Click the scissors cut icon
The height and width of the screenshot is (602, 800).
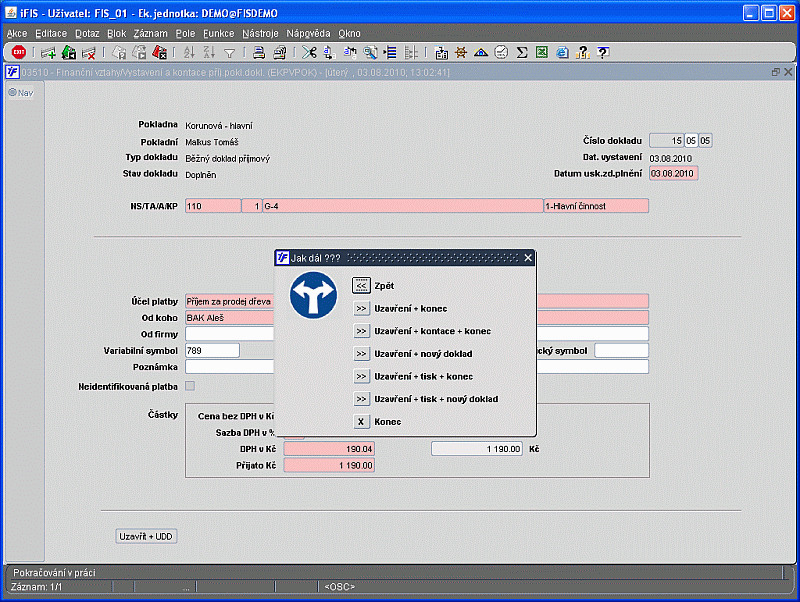pos(309,53)
